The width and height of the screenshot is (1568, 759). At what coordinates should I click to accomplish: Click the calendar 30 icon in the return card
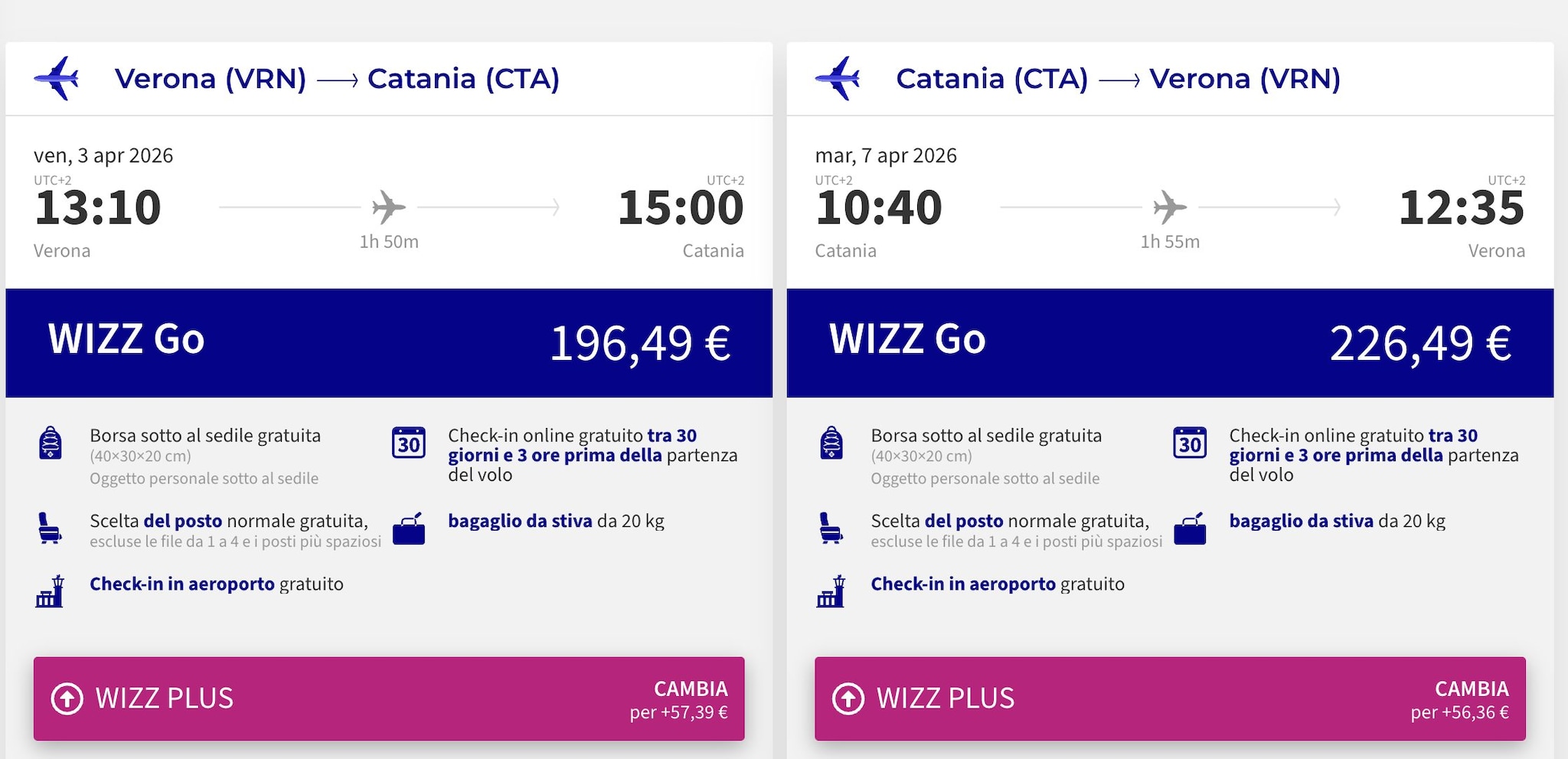tap(1190, 443)
